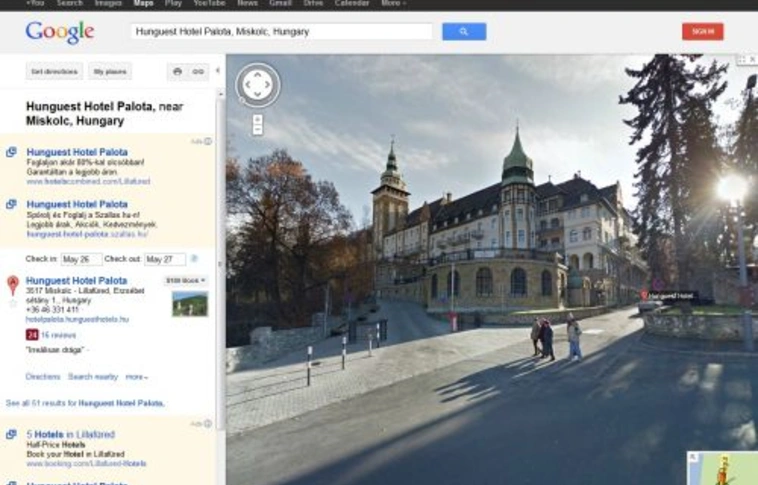Click the red review score badge 24

[x=32, y=335]
